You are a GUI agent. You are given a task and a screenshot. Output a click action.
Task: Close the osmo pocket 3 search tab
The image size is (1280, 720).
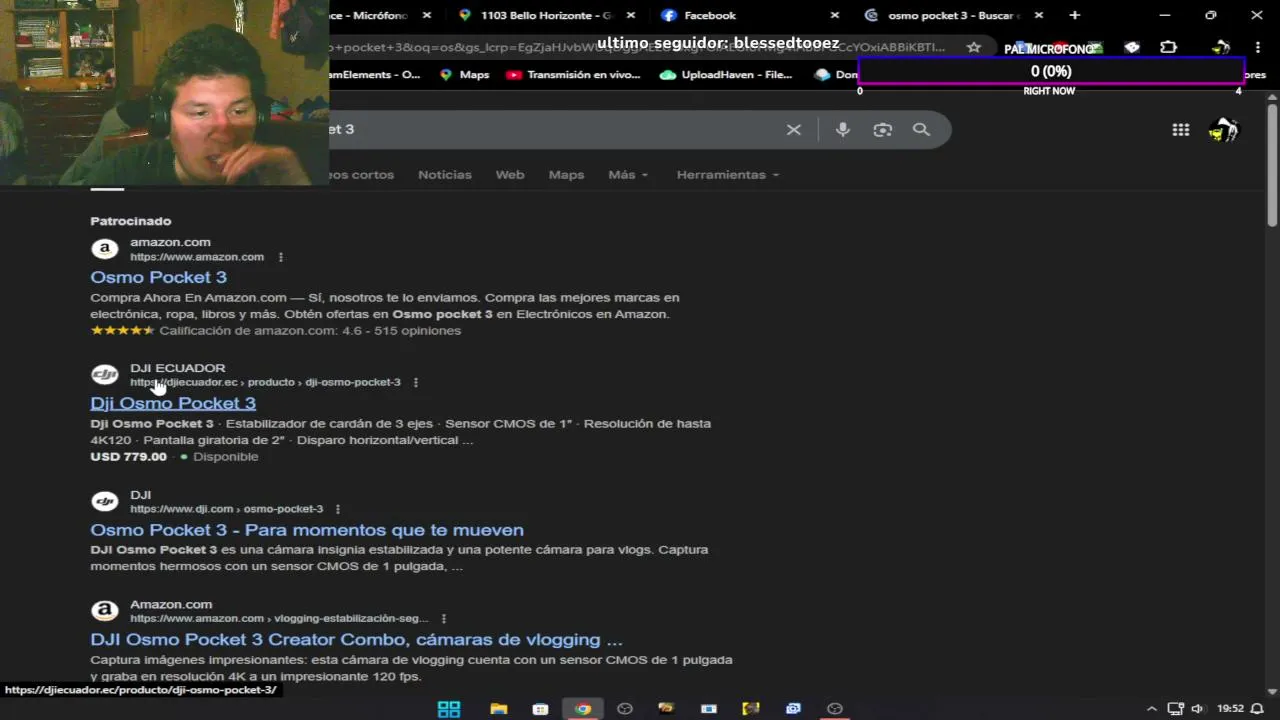(1039, 15)
